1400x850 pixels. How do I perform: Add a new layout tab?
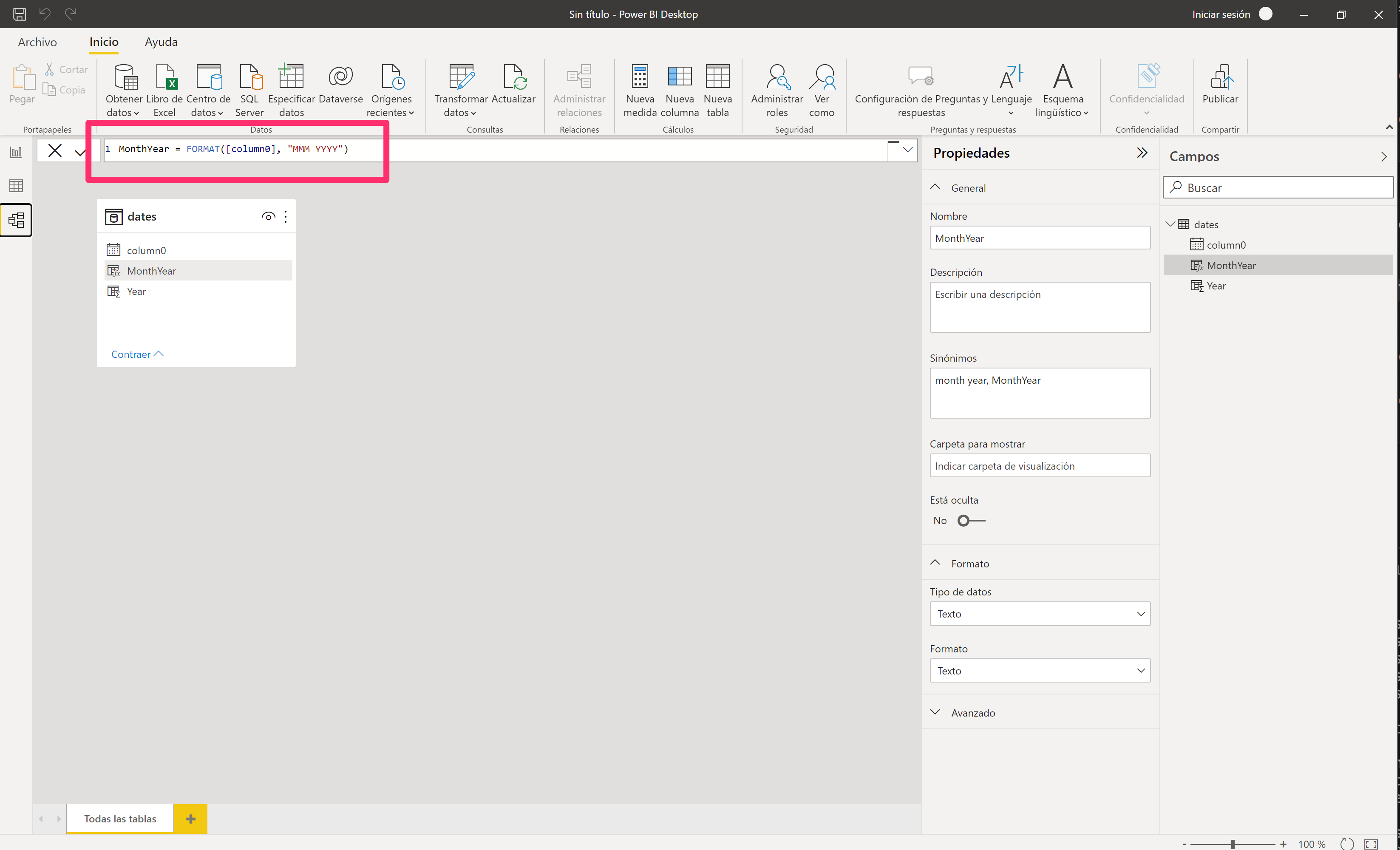[190, 819]
